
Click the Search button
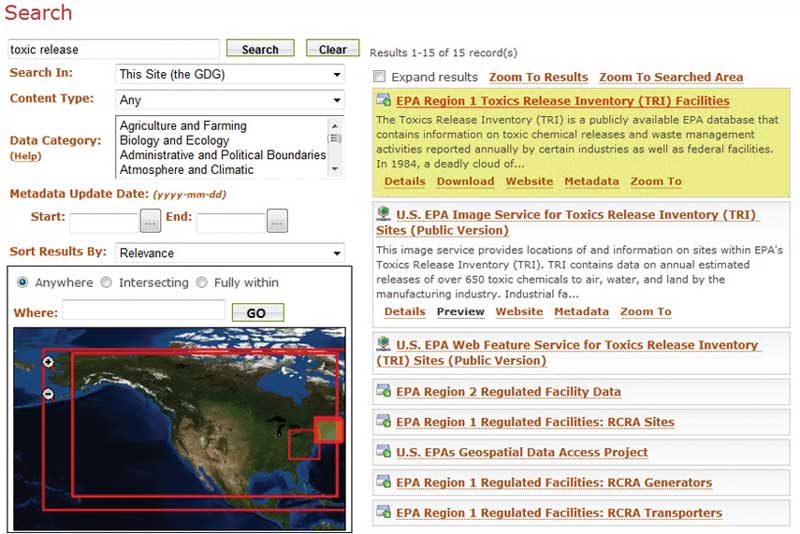[x=260, y=49]
